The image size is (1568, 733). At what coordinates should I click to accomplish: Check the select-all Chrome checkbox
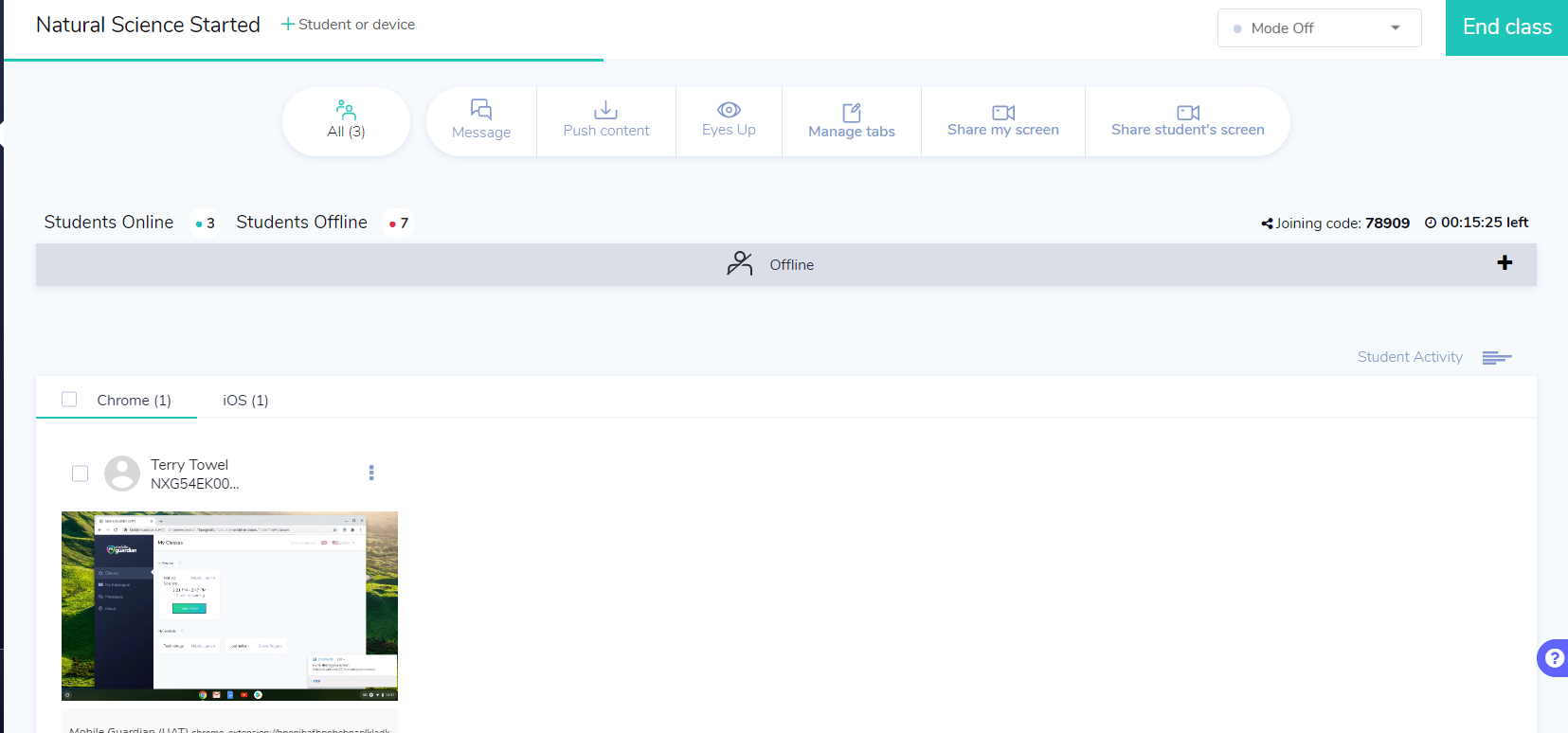tap(69, 400)
